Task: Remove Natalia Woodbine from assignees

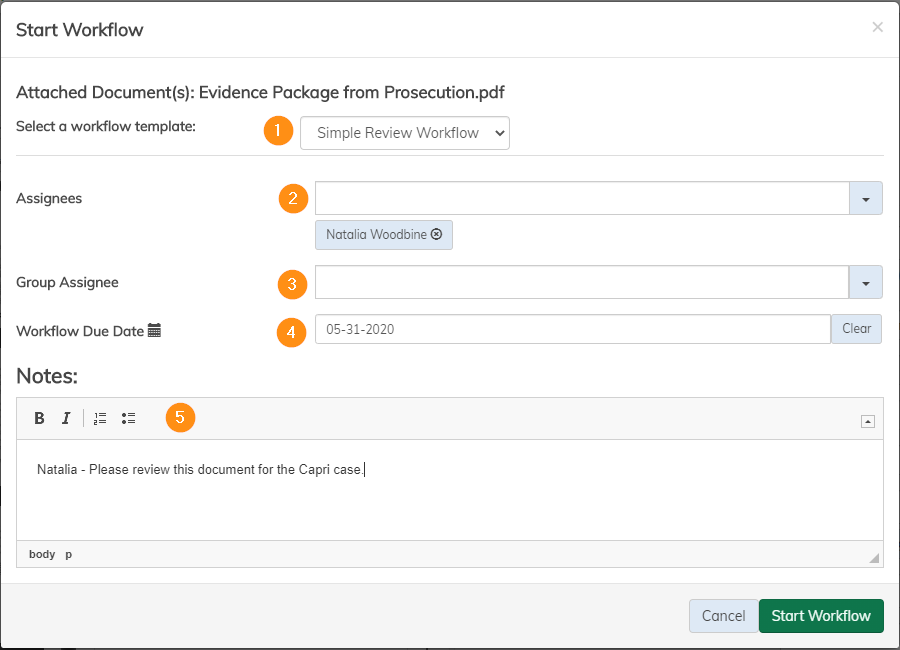Action: 437,235
